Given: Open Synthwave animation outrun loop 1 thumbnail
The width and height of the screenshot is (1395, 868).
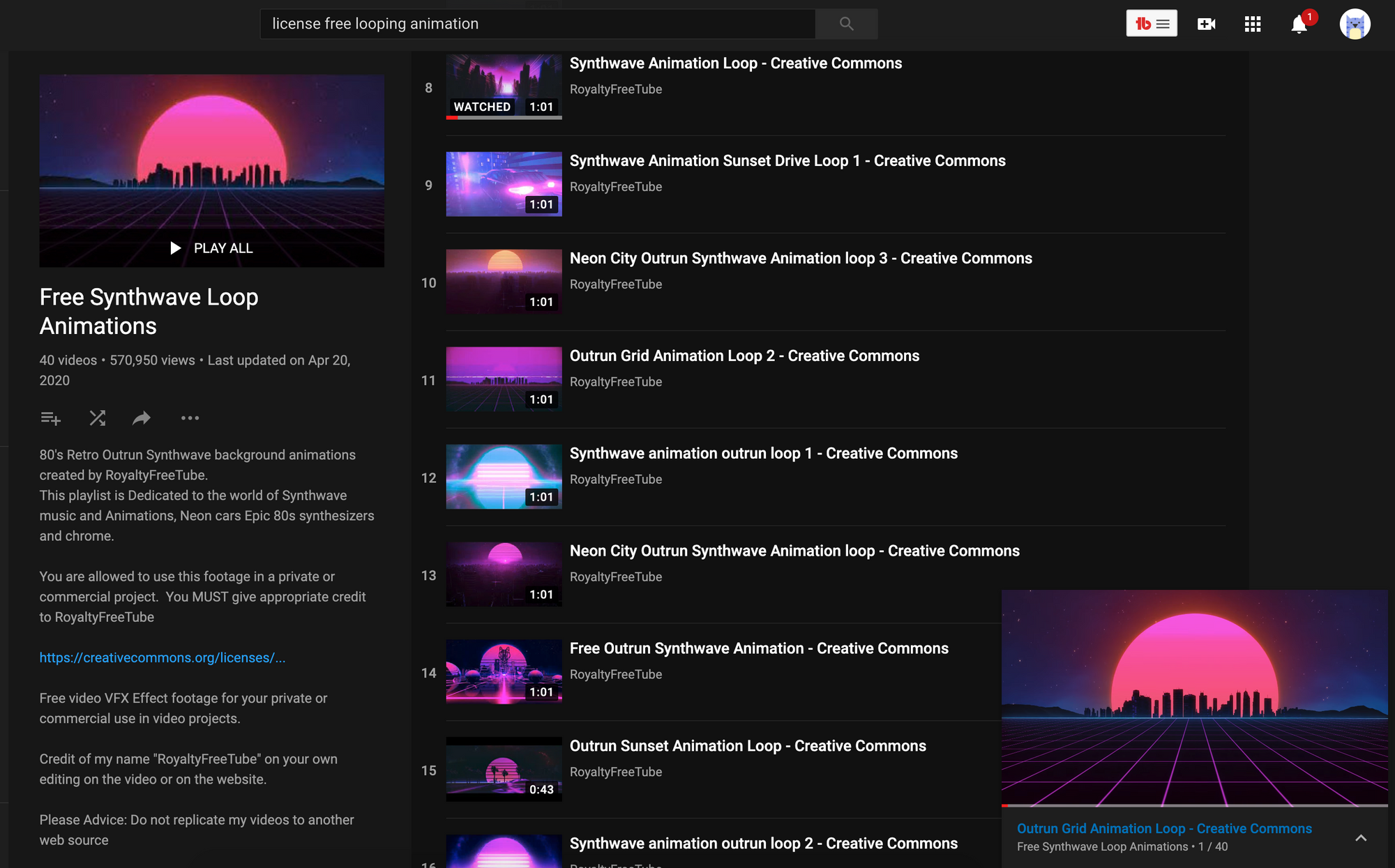Looking at the screenshot, I should coord(504,477).
